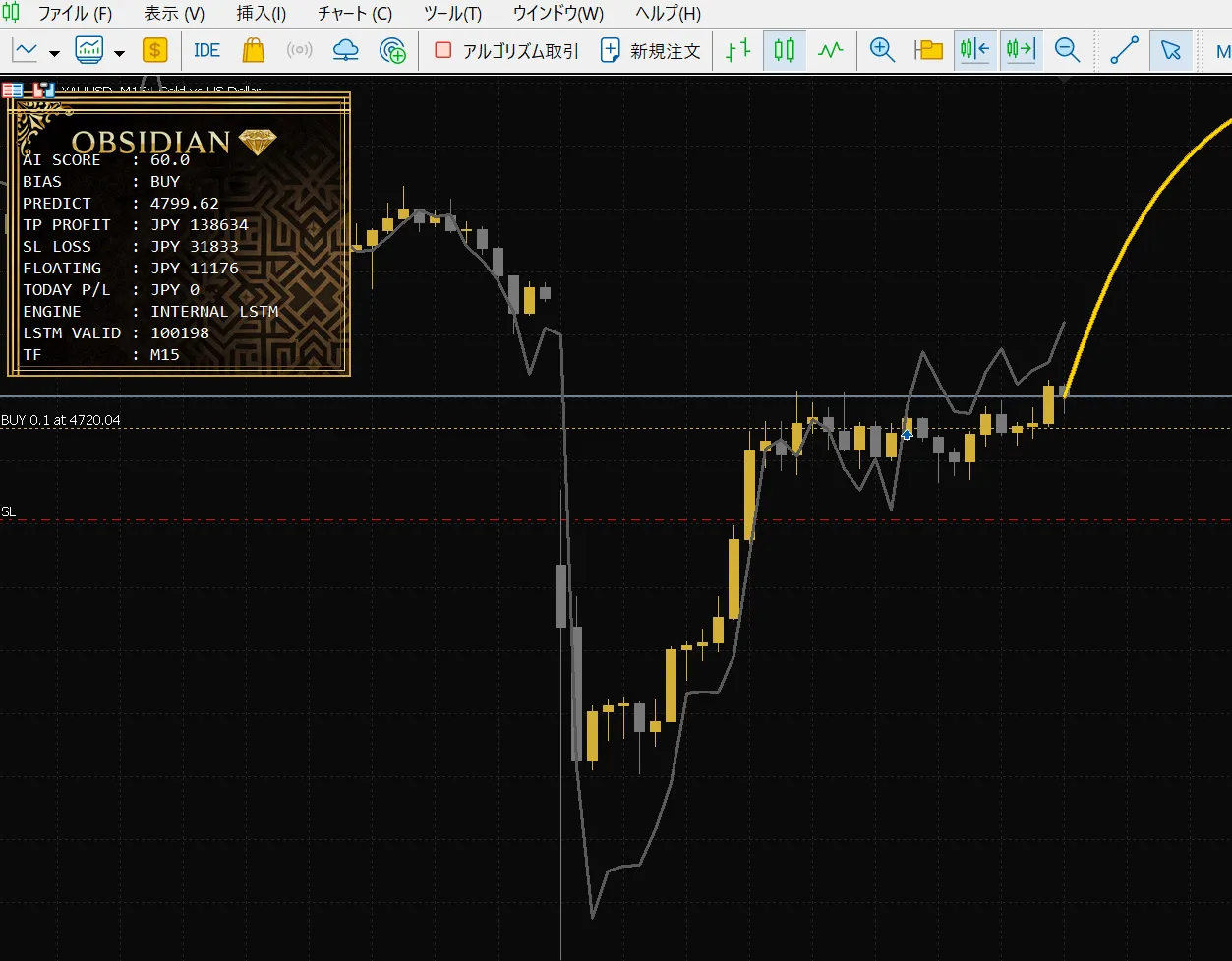
Task: Zoom out on the chart
Action: [x=1067, y=51]
